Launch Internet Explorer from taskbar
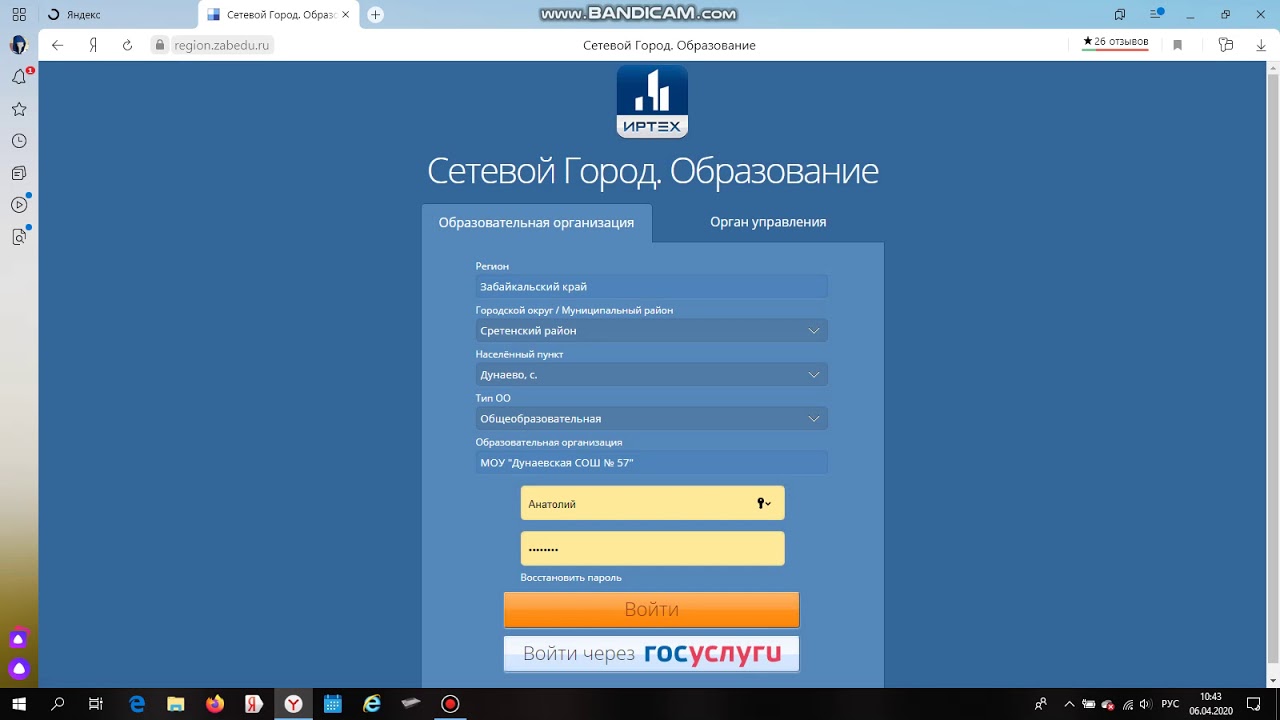This screenshot has height=720, width=1280. point(372,704)
